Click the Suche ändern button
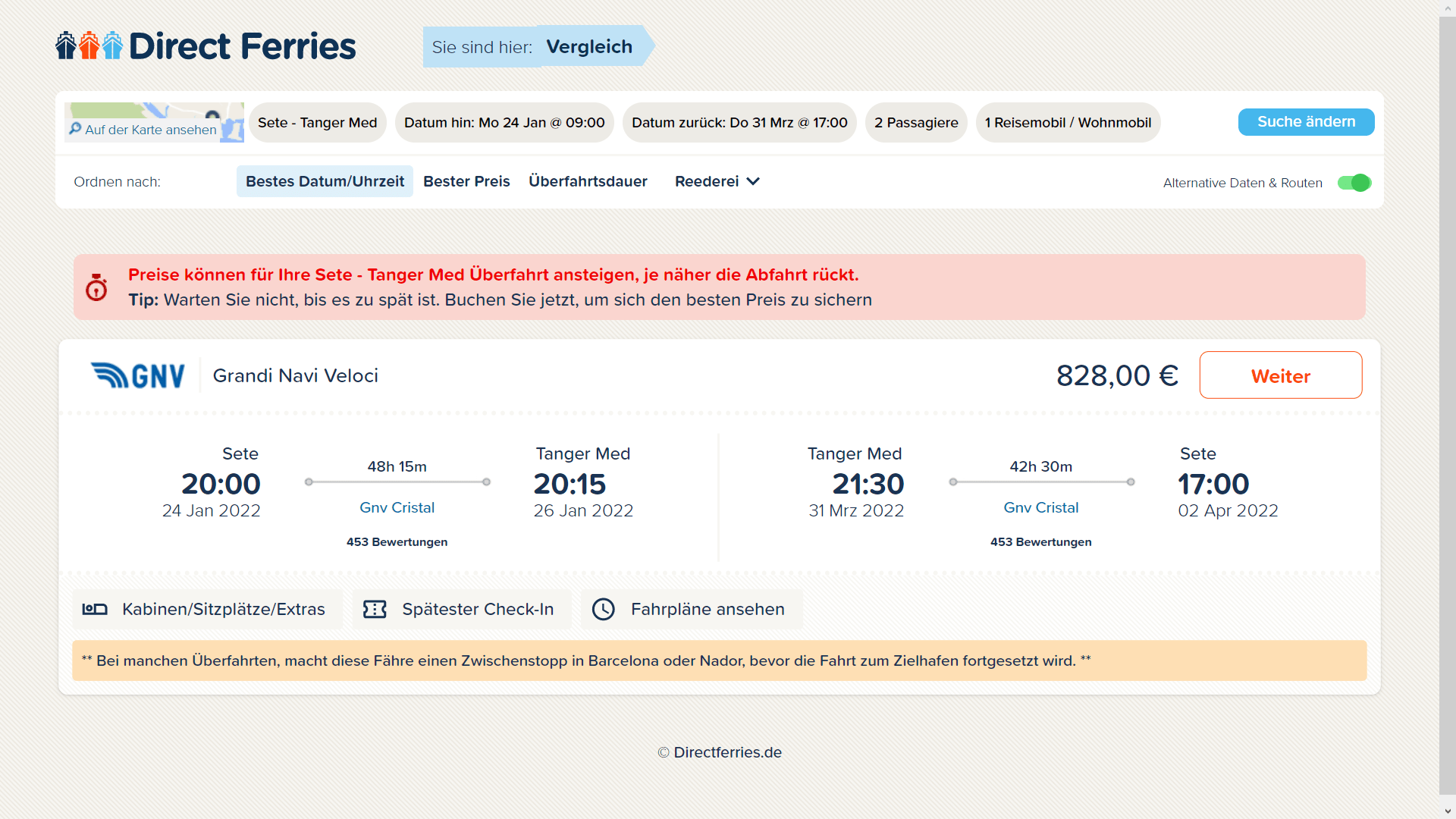 (x=1306, y=122)
